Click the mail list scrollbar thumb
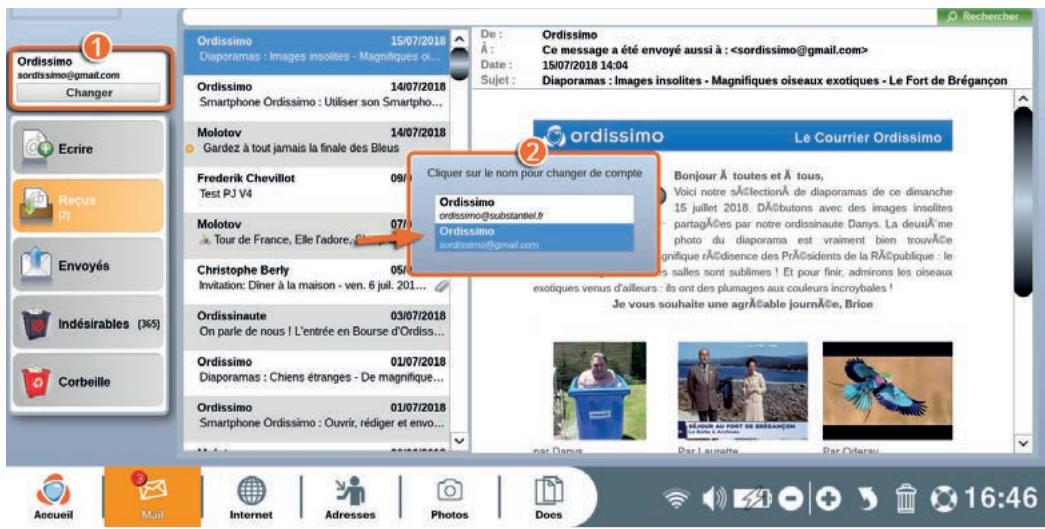 coord(459,64)
